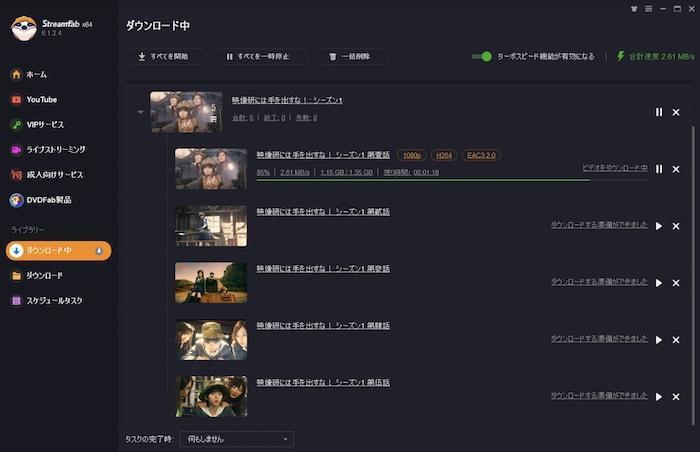The width and height of the screenshot is (700, 452).
Task: Click the 第貳話 episode title
Action: point(323,212)
